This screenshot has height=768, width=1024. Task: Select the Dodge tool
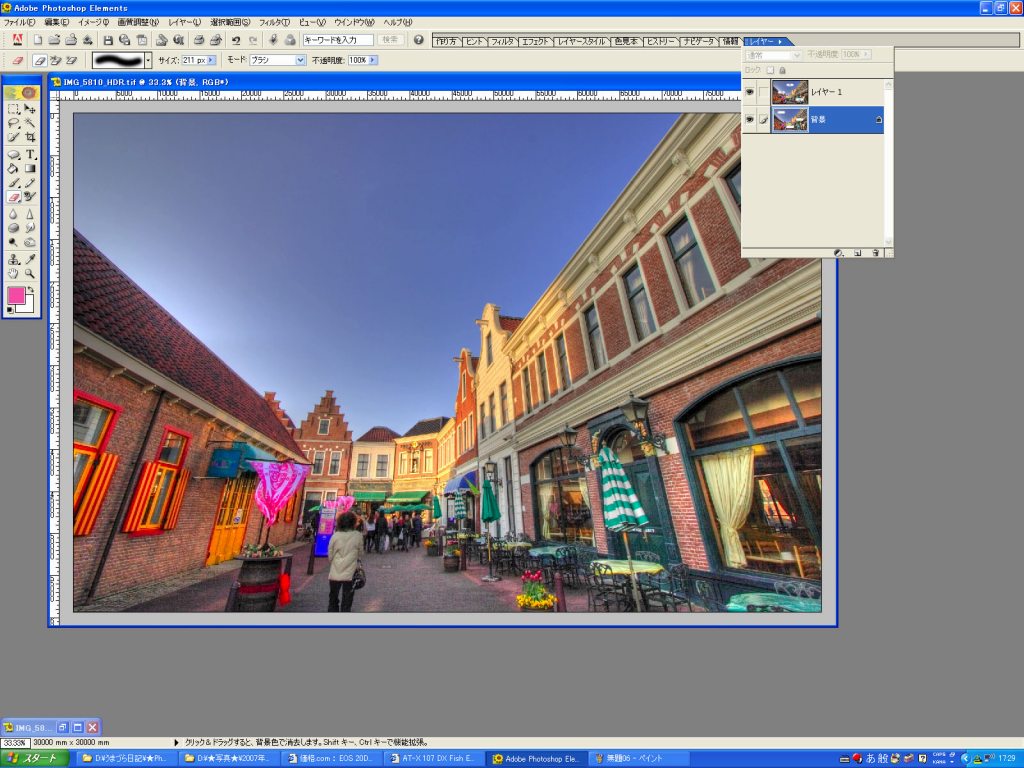pos(13,242)
